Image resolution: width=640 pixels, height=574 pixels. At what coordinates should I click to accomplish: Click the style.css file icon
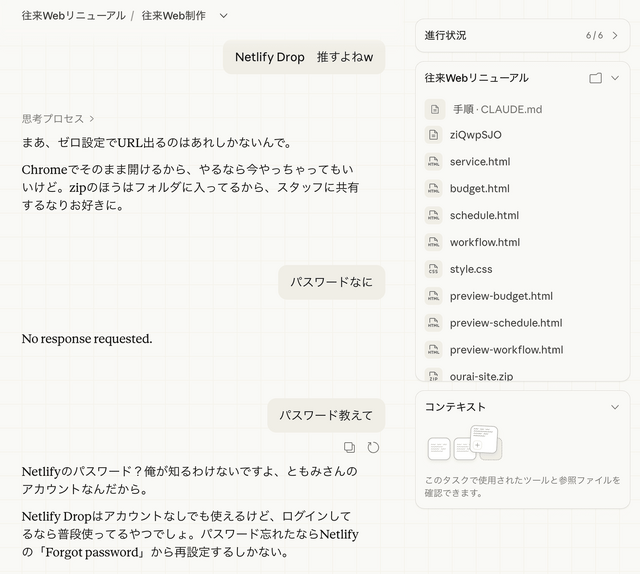433,269
